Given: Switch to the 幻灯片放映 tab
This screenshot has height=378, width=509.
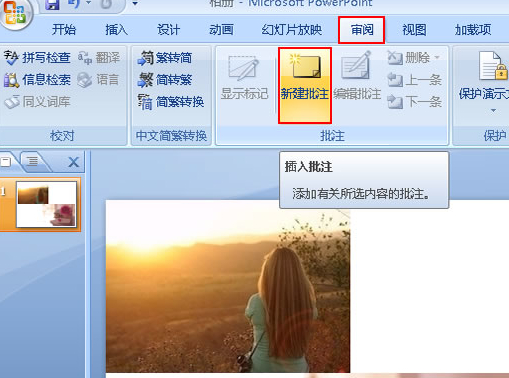Looking at the screenshot, I should pos(292,30).
